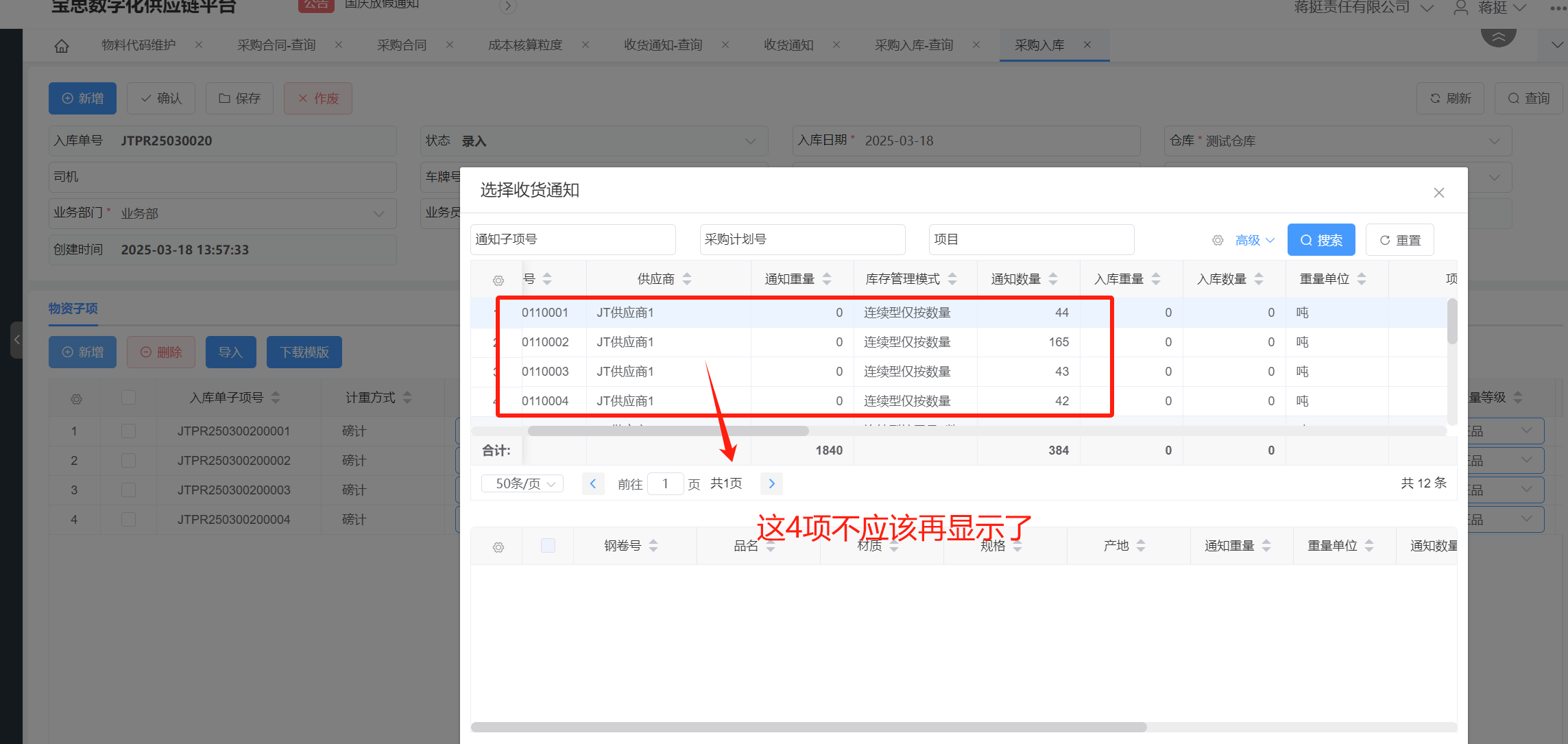Focus the 采购计划号 search field
The image size is (1568, 744).
[802, 239]
